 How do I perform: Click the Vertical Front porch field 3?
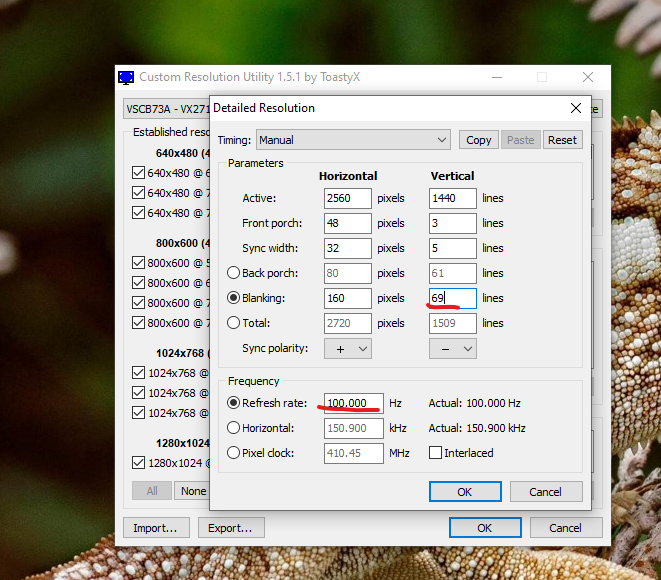click(453, 223)
